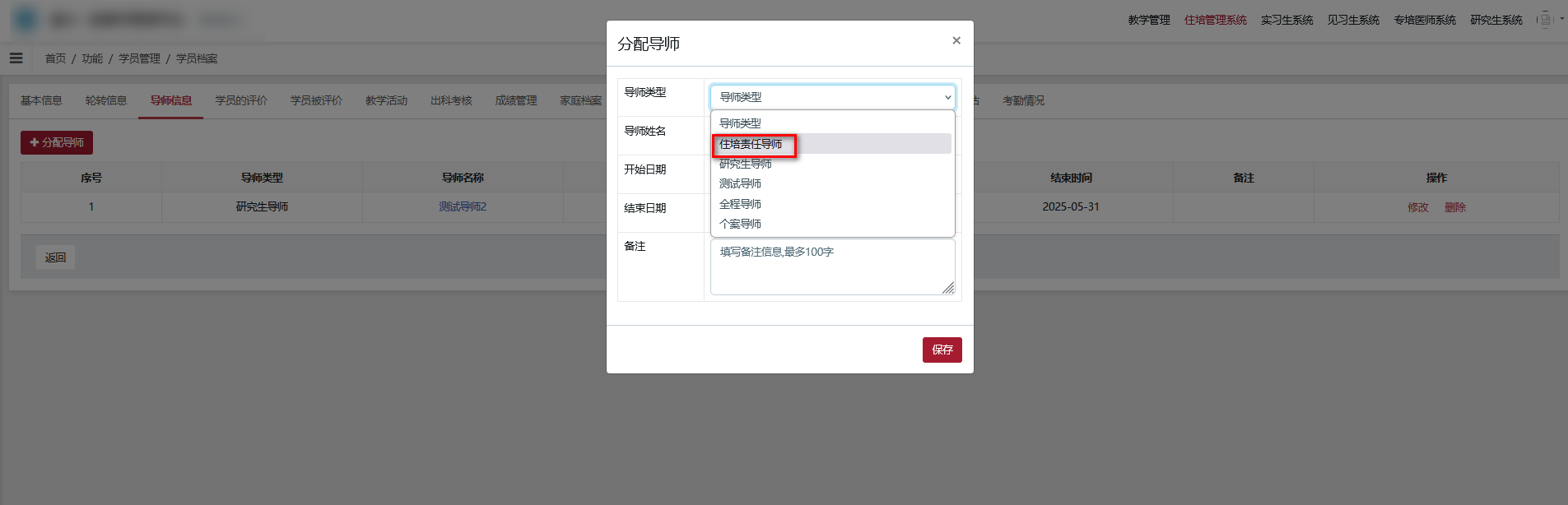The image size is (1568, 505).
Task: Pick 个案导师 from the list
Action: 832,224
